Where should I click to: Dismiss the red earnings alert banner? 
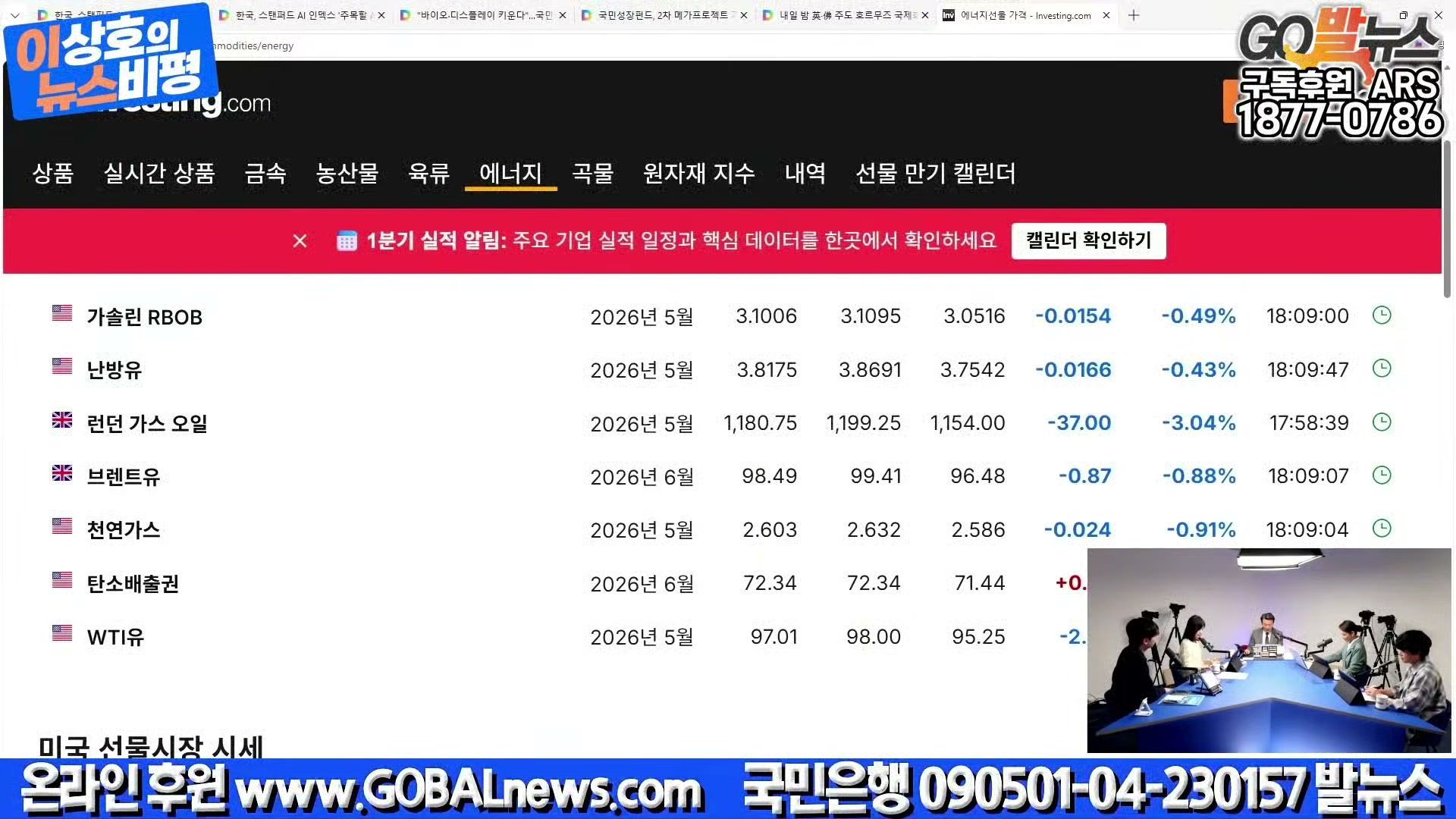click(x=300, y=241)
